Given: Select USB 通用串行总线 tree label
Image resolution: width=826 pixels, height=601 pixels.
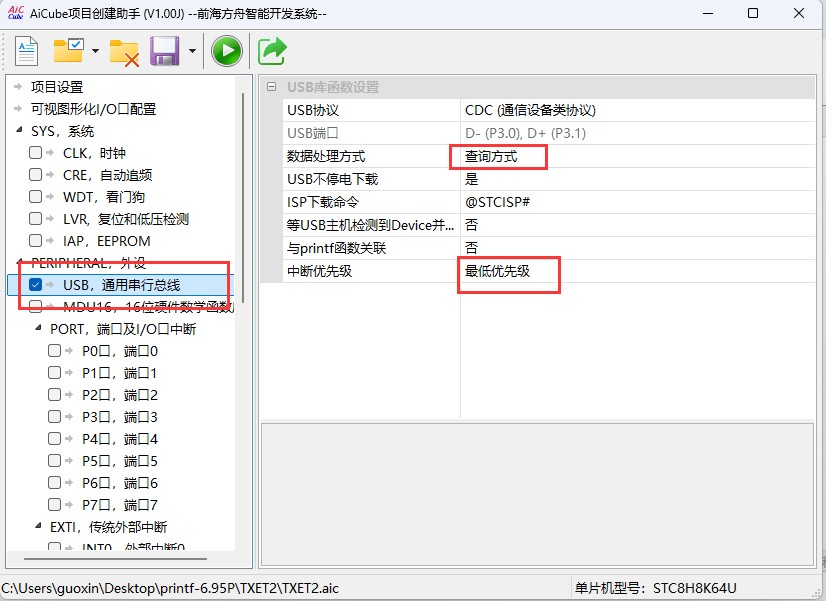Looking at the screenshot, I should (122, 285).
